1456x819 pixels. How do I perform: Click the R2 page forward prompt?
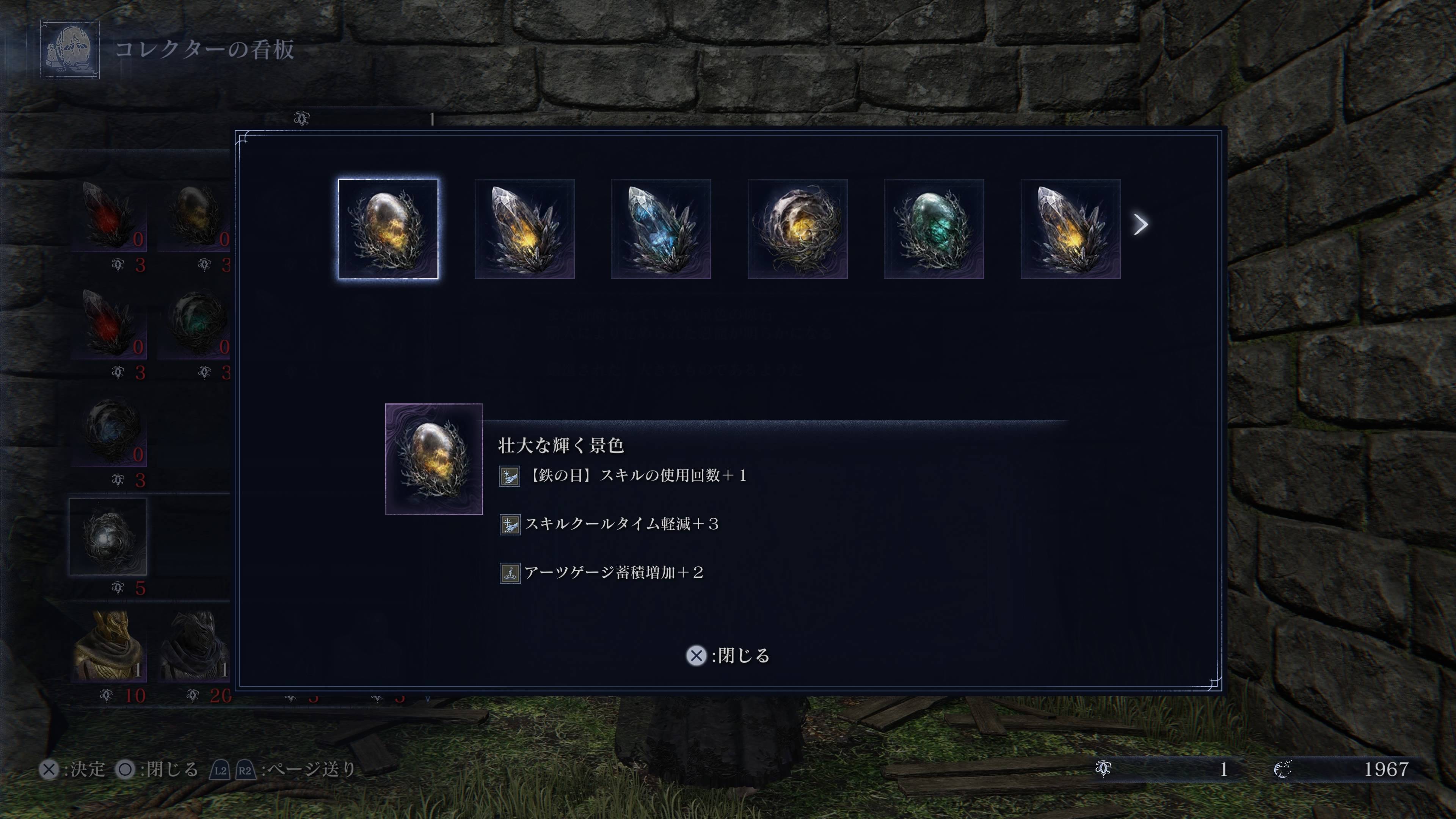[245, 770]
